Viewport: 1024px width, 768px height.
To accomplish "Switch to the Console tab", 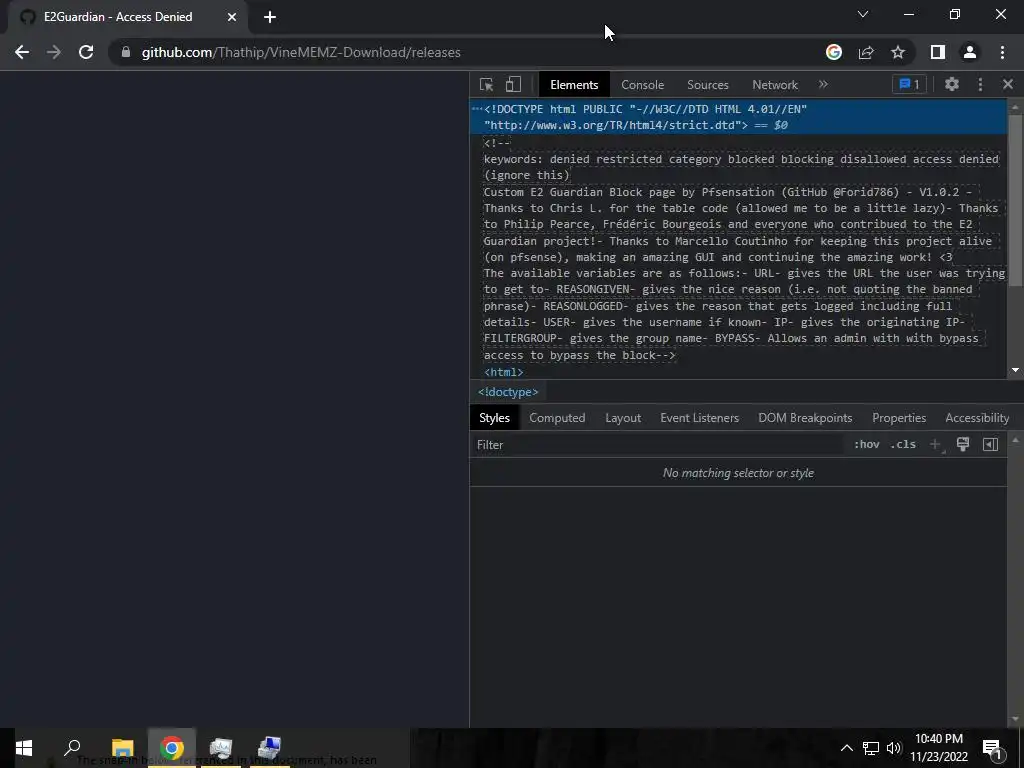I will point(642,85).
